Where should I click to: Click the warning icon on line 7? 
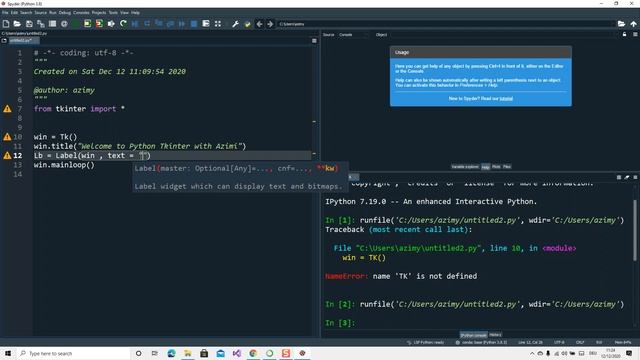pos(7,109)
